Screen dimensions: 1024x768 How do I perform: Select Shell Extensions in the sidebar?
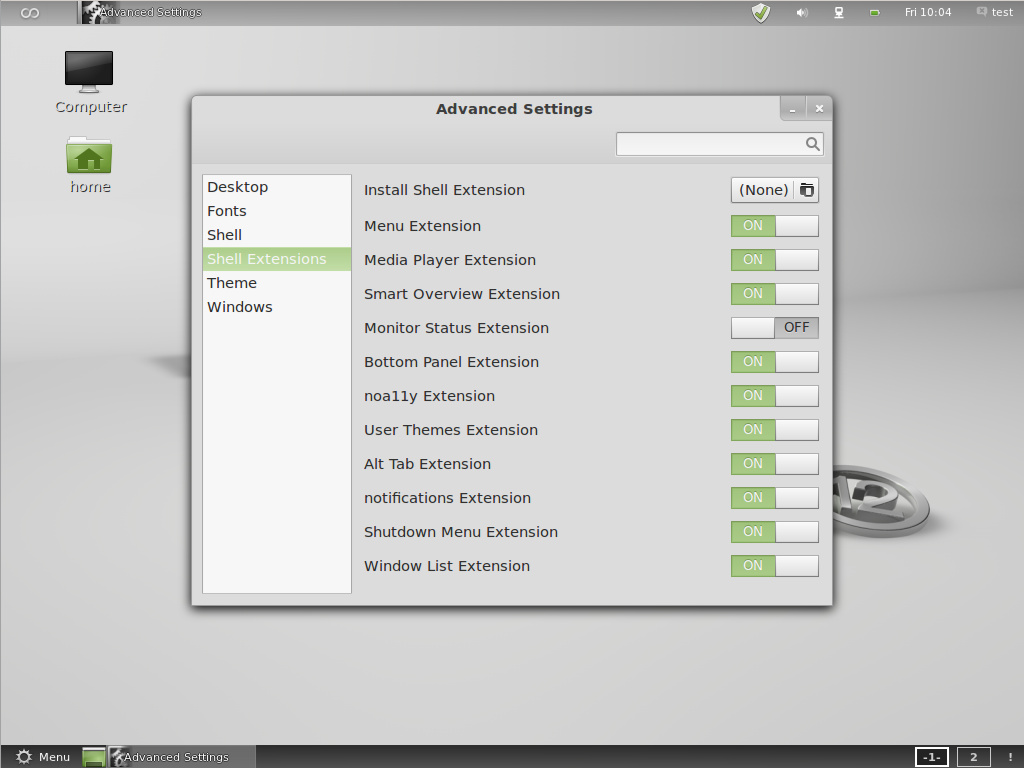click(x=276, y=259)
